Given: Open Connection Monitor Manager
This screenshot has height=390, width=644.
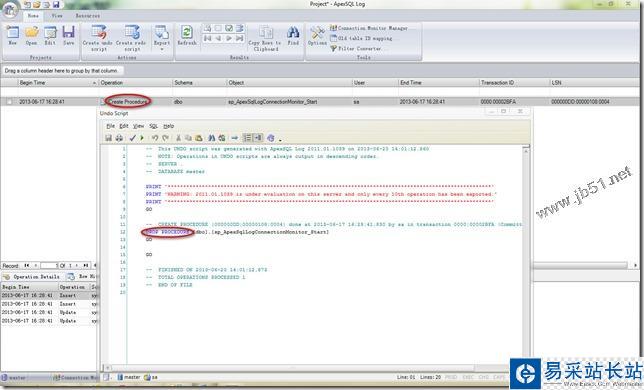Looking at the screenshot, I should [369, 28].
